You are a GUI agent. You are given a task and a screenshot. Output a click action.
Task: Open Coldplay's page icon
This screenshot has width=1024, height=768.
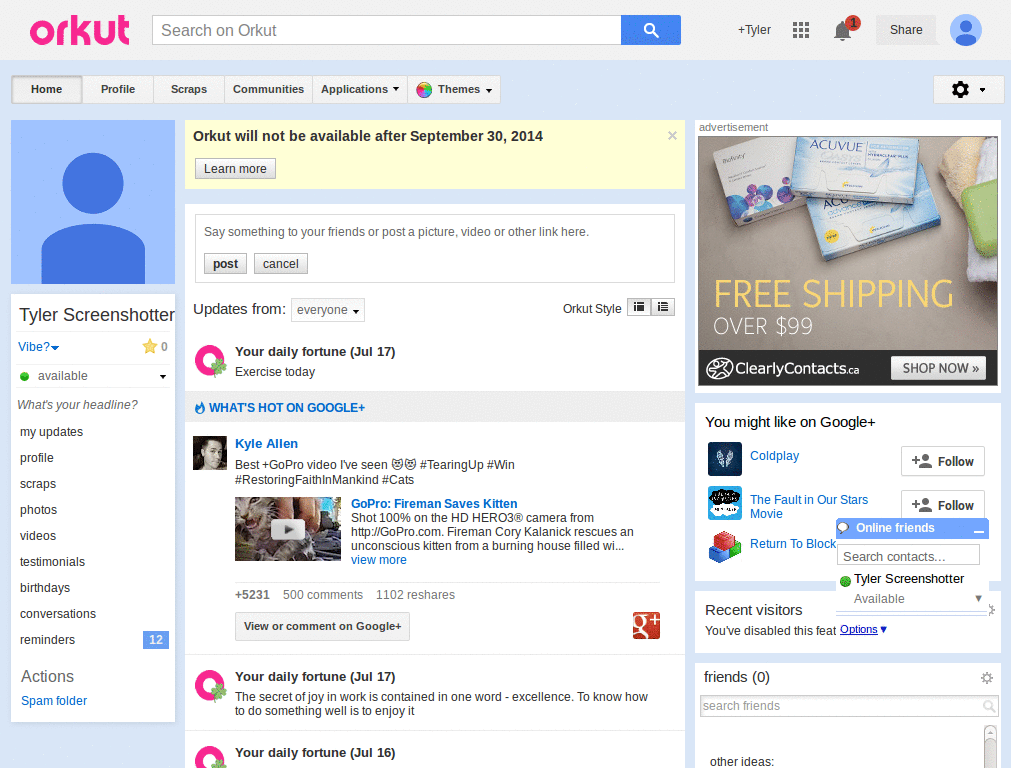point(725,458)
